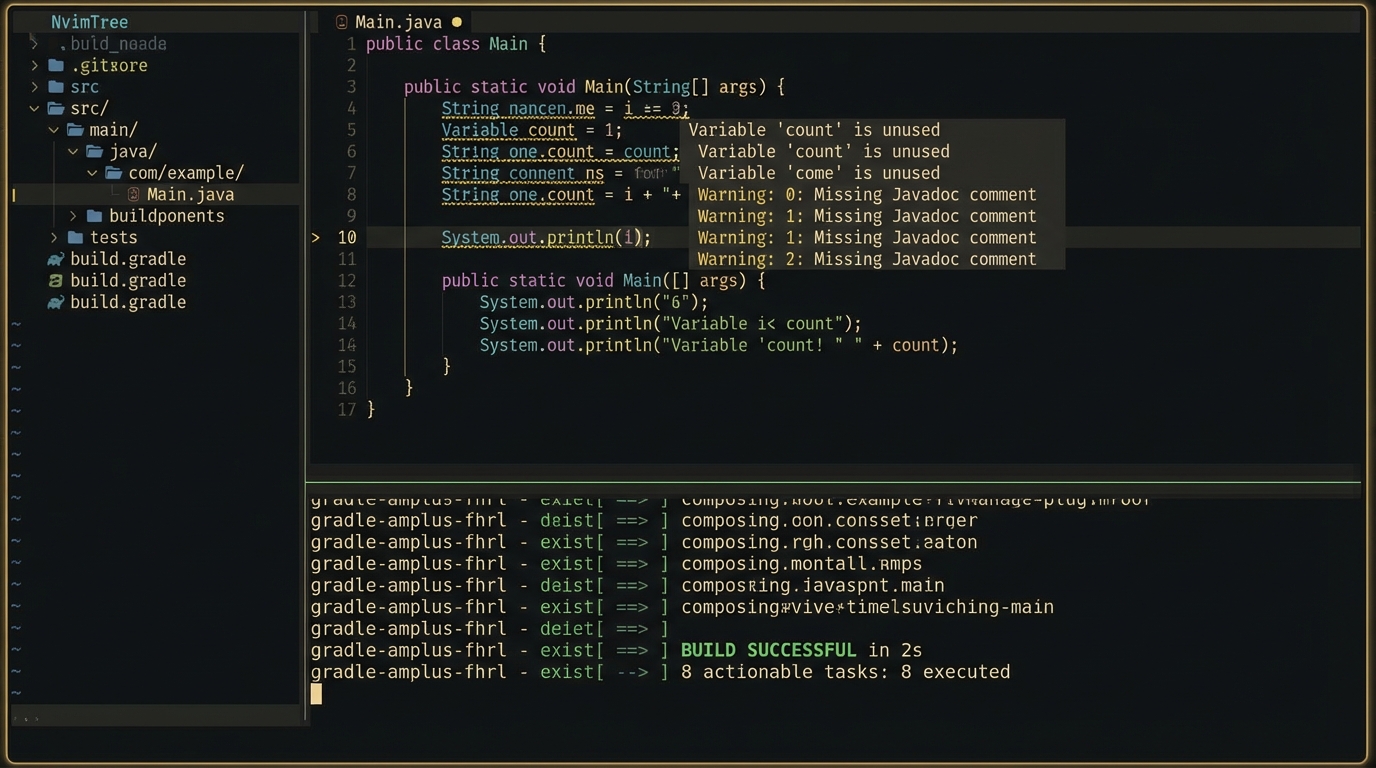Click the modified dot on the Main.java tab

457,22
